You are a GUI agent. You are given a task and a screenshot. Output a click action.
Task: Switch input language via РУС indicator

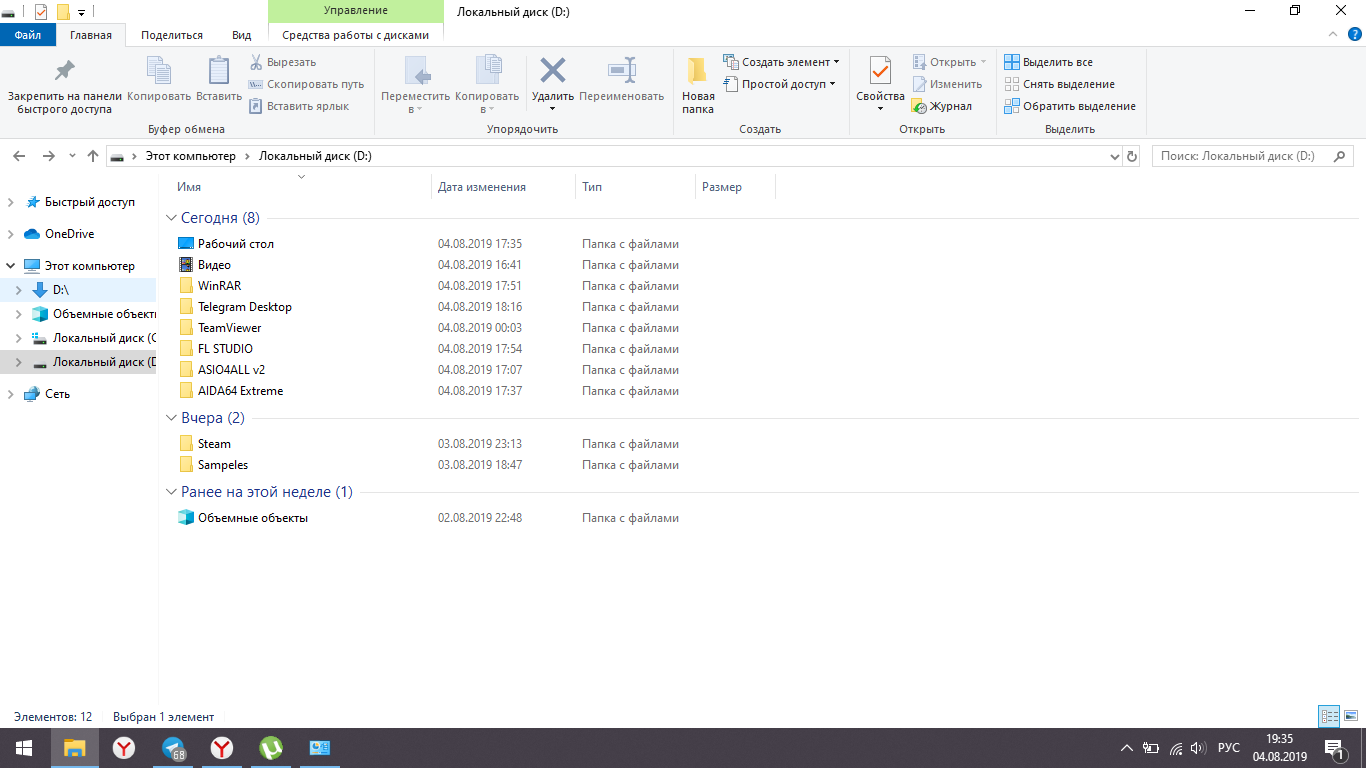1229,747
